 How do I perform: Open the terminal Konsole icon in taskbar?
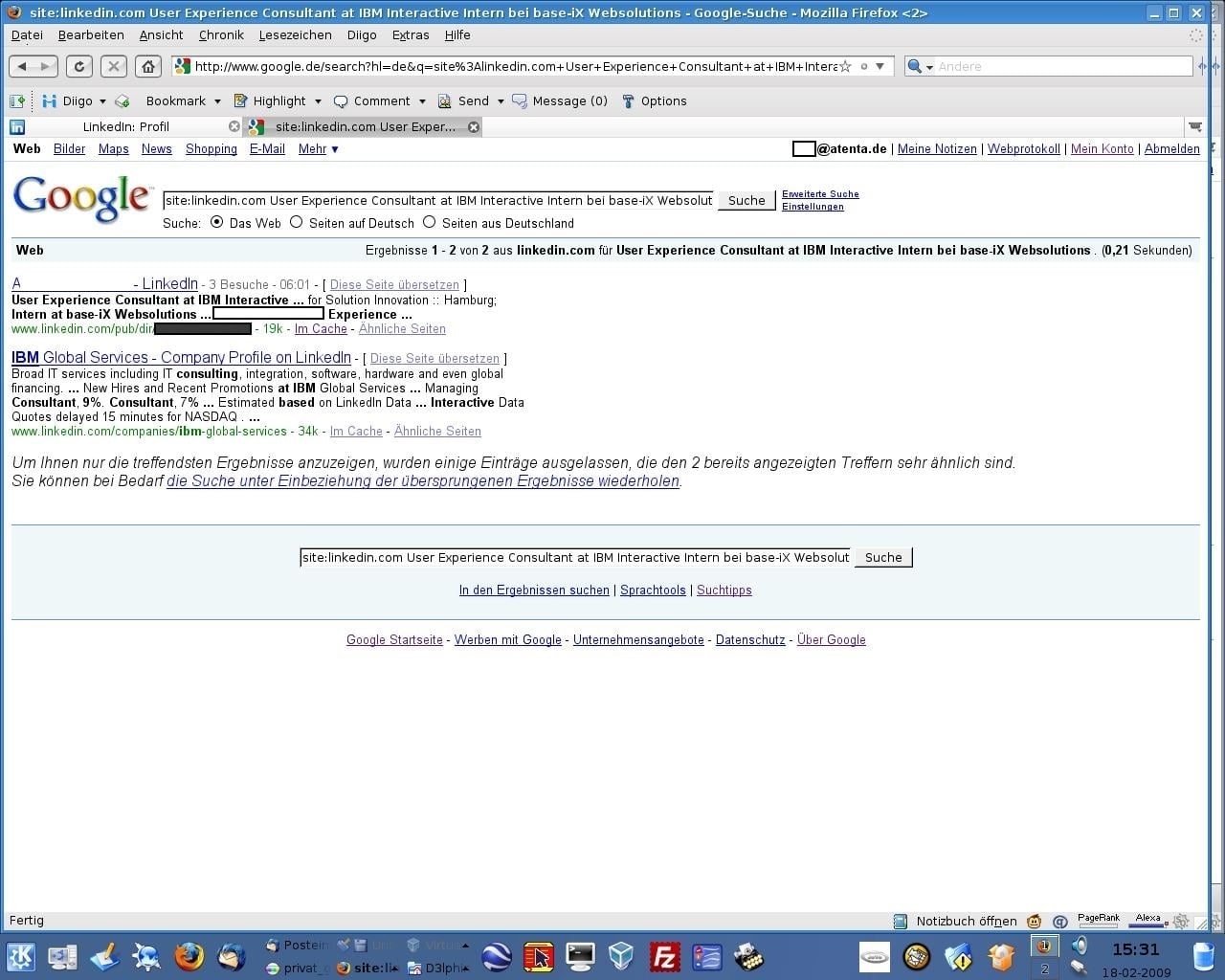(x=580, y=956)
